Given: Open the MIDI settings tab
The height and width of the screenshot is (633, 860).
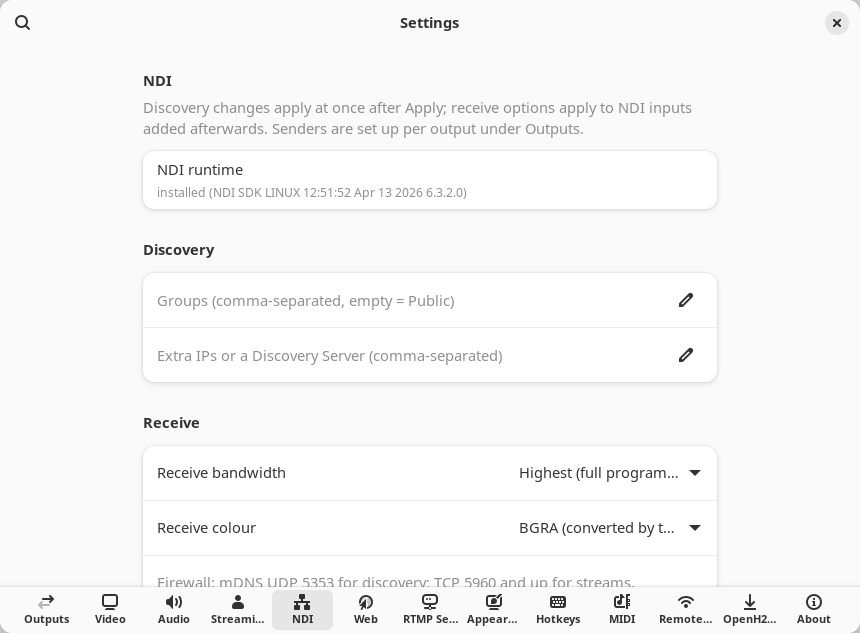Looking at the screenshot, I should (622, 609).
